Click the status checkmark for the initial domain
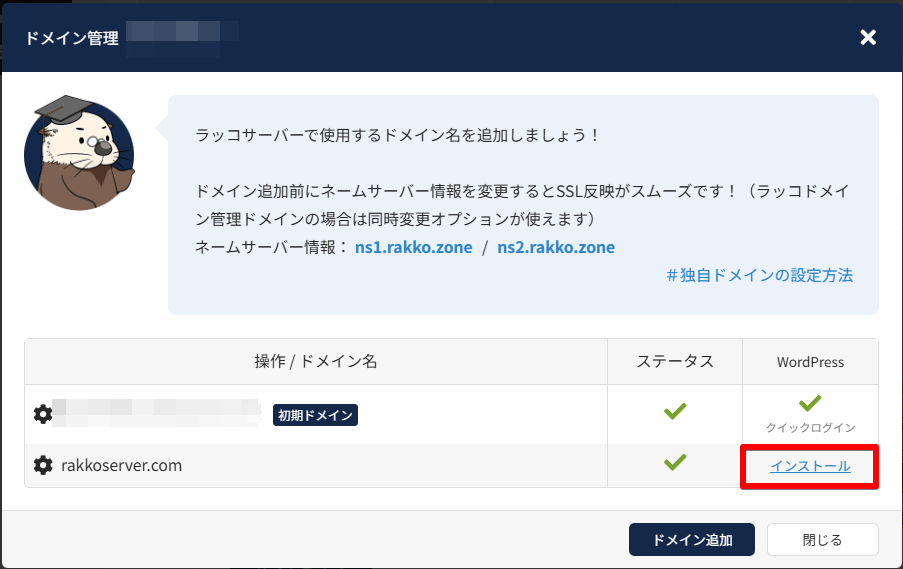This screenshot has width=903, height=569. [675, 410]
